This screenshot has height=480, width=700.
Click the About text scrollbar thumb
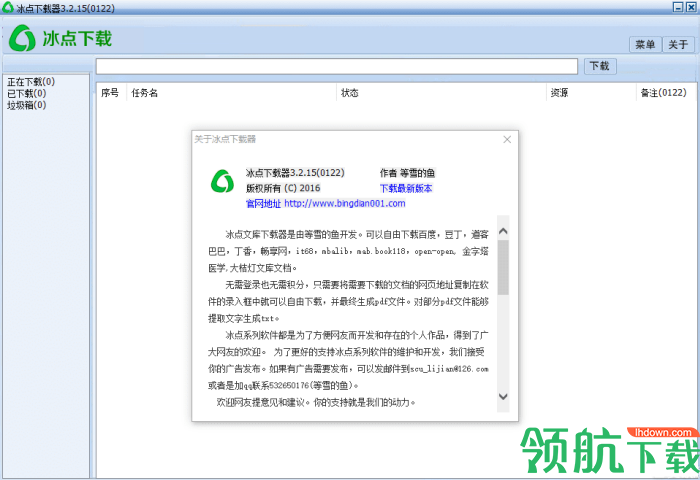pyautogui.click(x=503, y=267)
